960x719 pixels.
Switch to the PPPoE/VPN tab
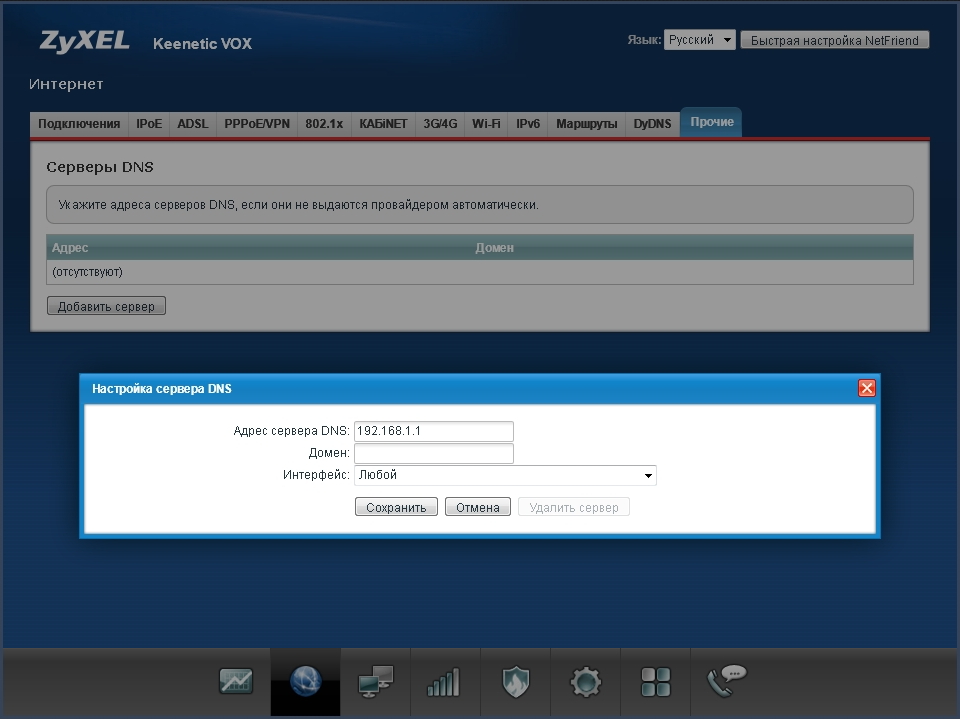click(257, 124)
